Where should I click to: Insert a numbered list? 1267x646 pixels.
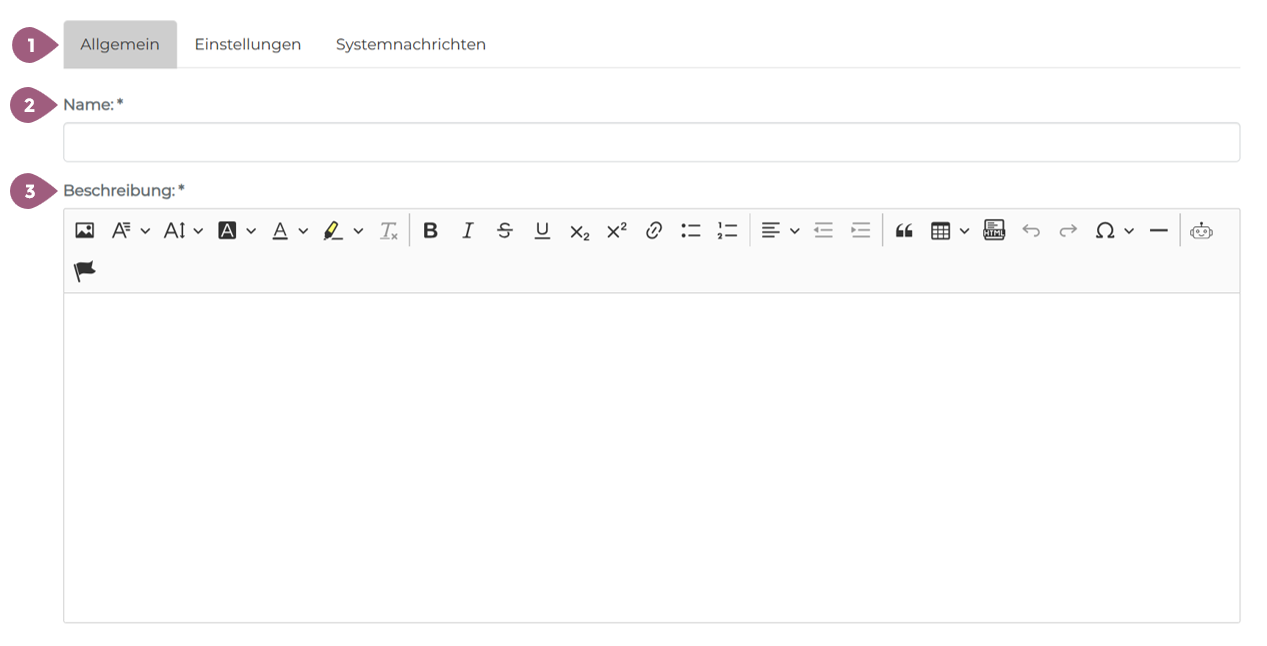click(727, 231)
